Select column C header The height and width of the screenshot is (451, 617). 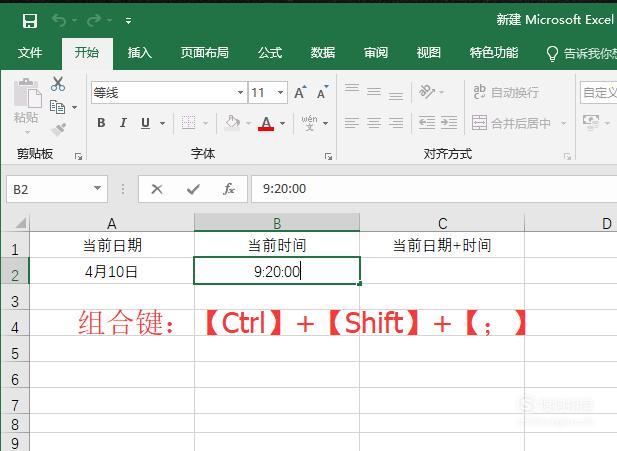coord(442,223)
